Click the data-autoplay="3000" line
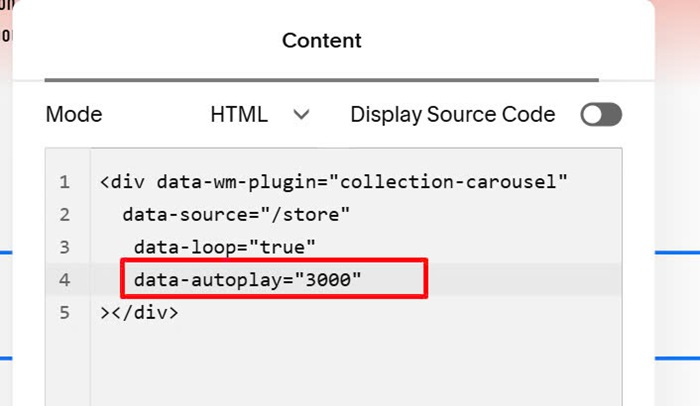 coord(247,280)
